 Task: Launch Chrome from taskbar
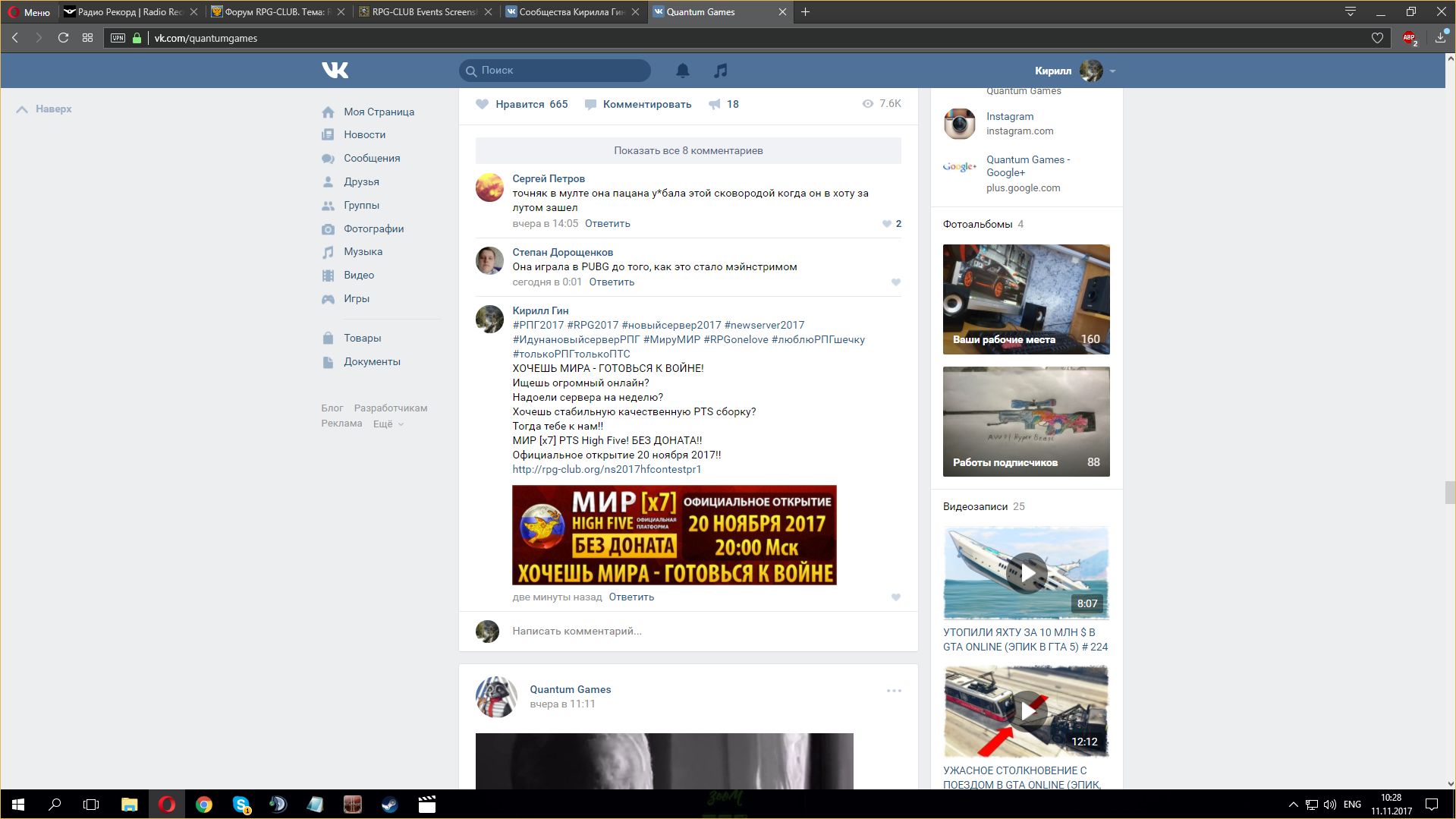coord(203,805)
